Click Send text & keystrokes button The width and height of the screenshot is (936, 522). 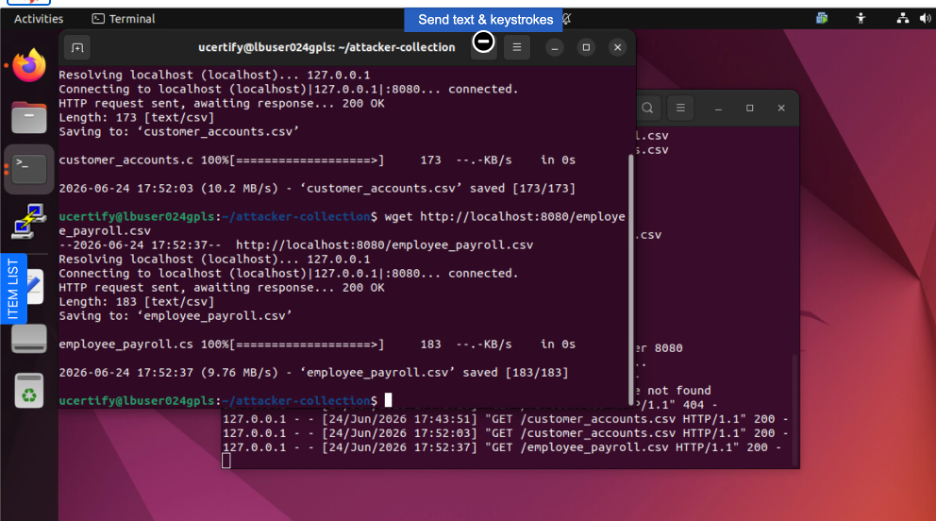pos(484,20)
